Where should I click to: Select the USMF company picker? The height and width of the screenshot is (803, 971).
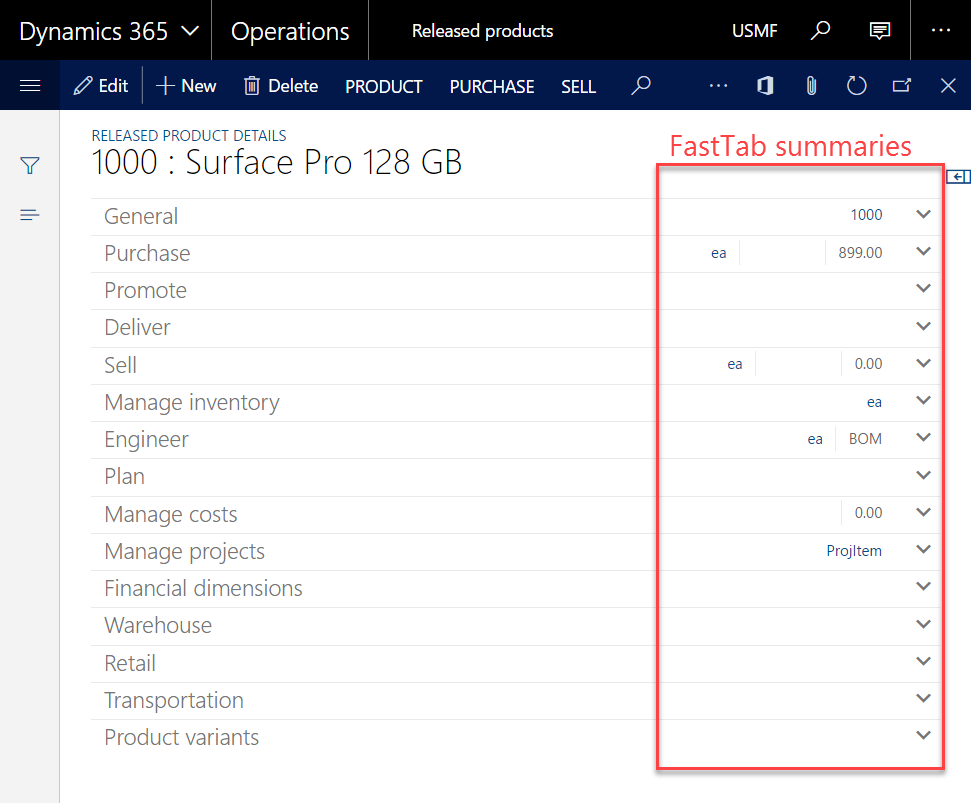pos(757,31)
